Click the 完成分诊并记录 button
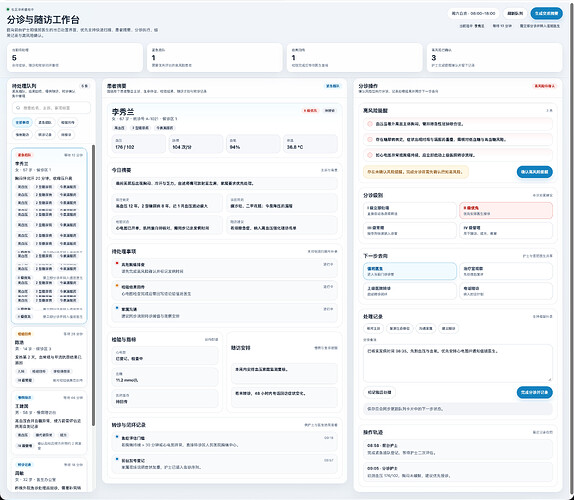Screen dimensions: 574x500 [x=534, y=392]
